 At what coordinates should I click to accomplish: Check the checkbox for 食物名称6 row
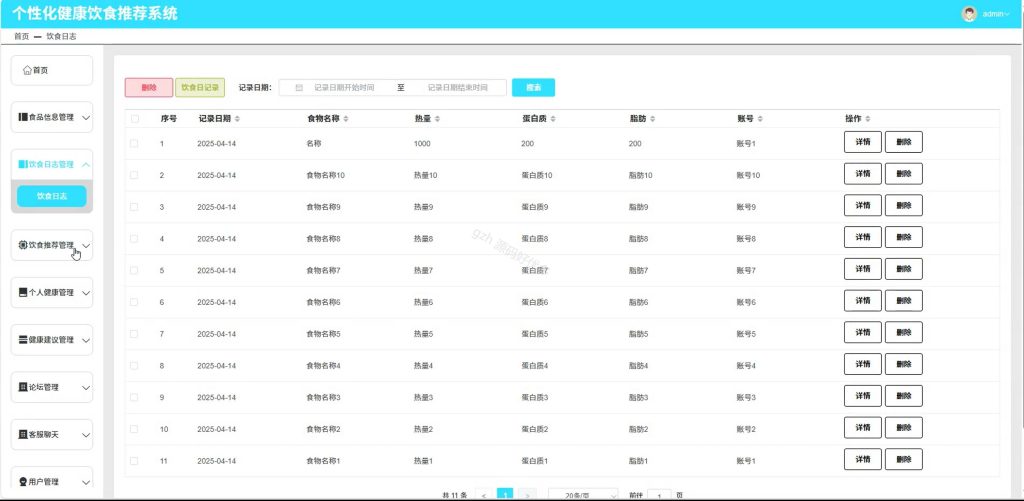[134, 302]
